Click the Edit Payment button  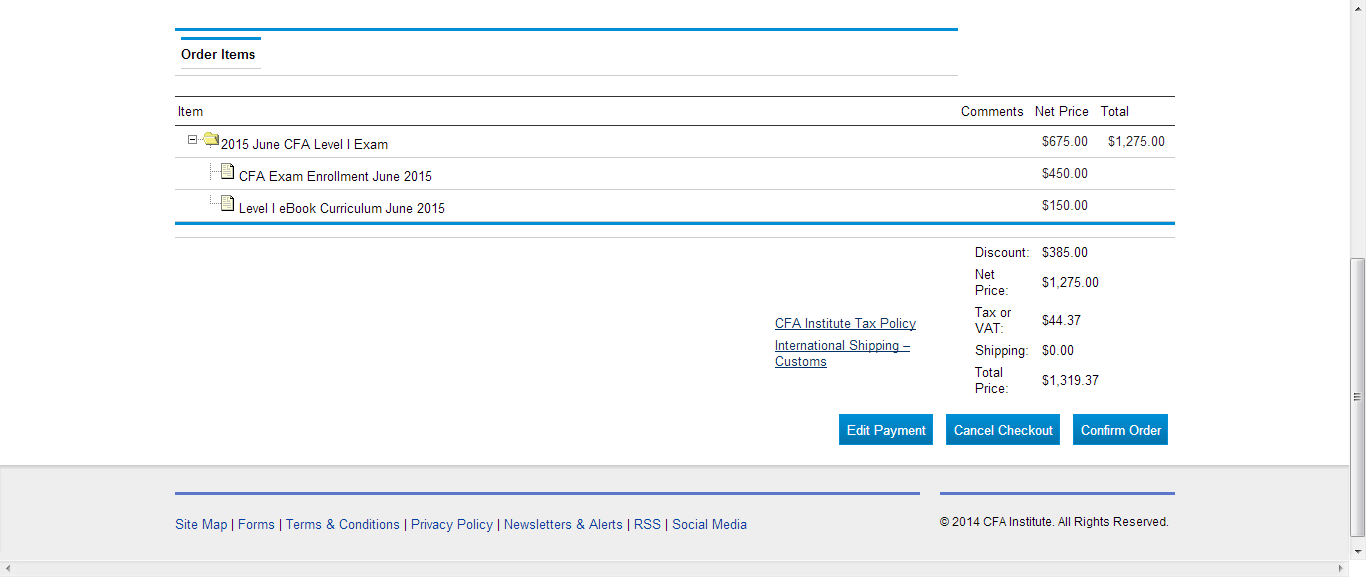click(886, 430)
